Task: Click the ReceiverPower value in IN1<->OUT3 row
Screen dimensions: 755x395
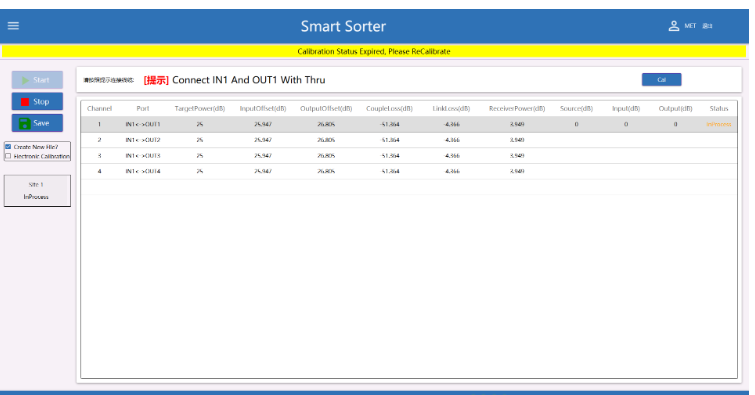Action: (x=517, y=156)
